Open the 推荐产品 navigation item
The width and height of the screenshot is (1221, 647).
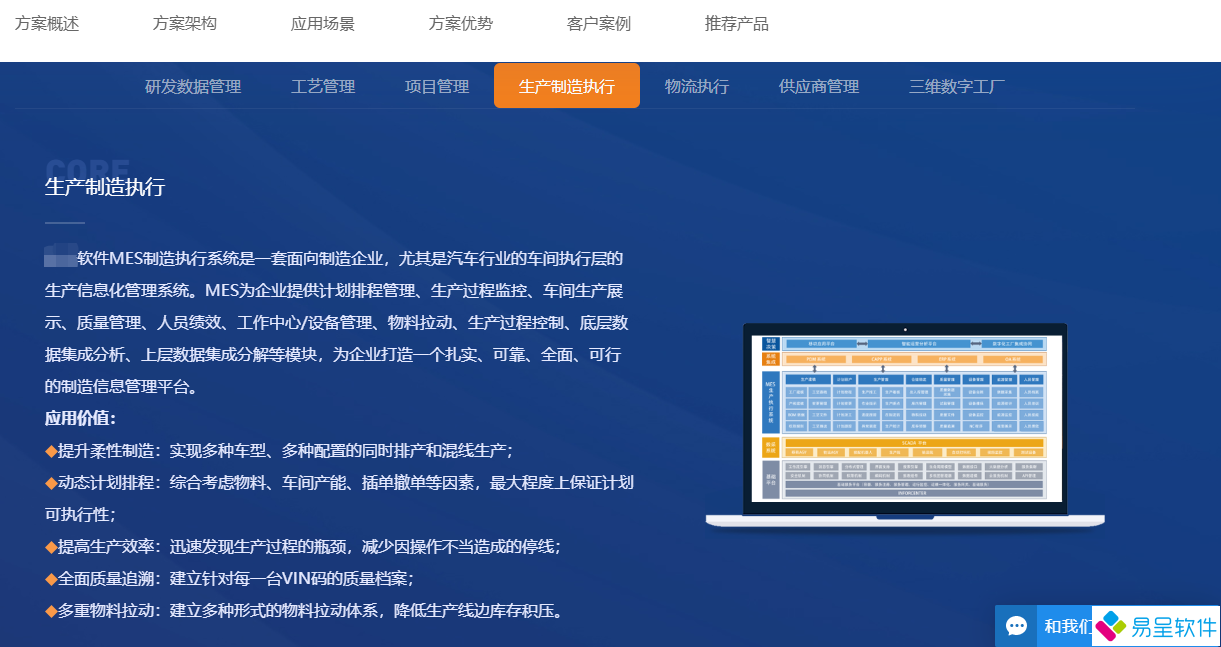coord(737,22)
